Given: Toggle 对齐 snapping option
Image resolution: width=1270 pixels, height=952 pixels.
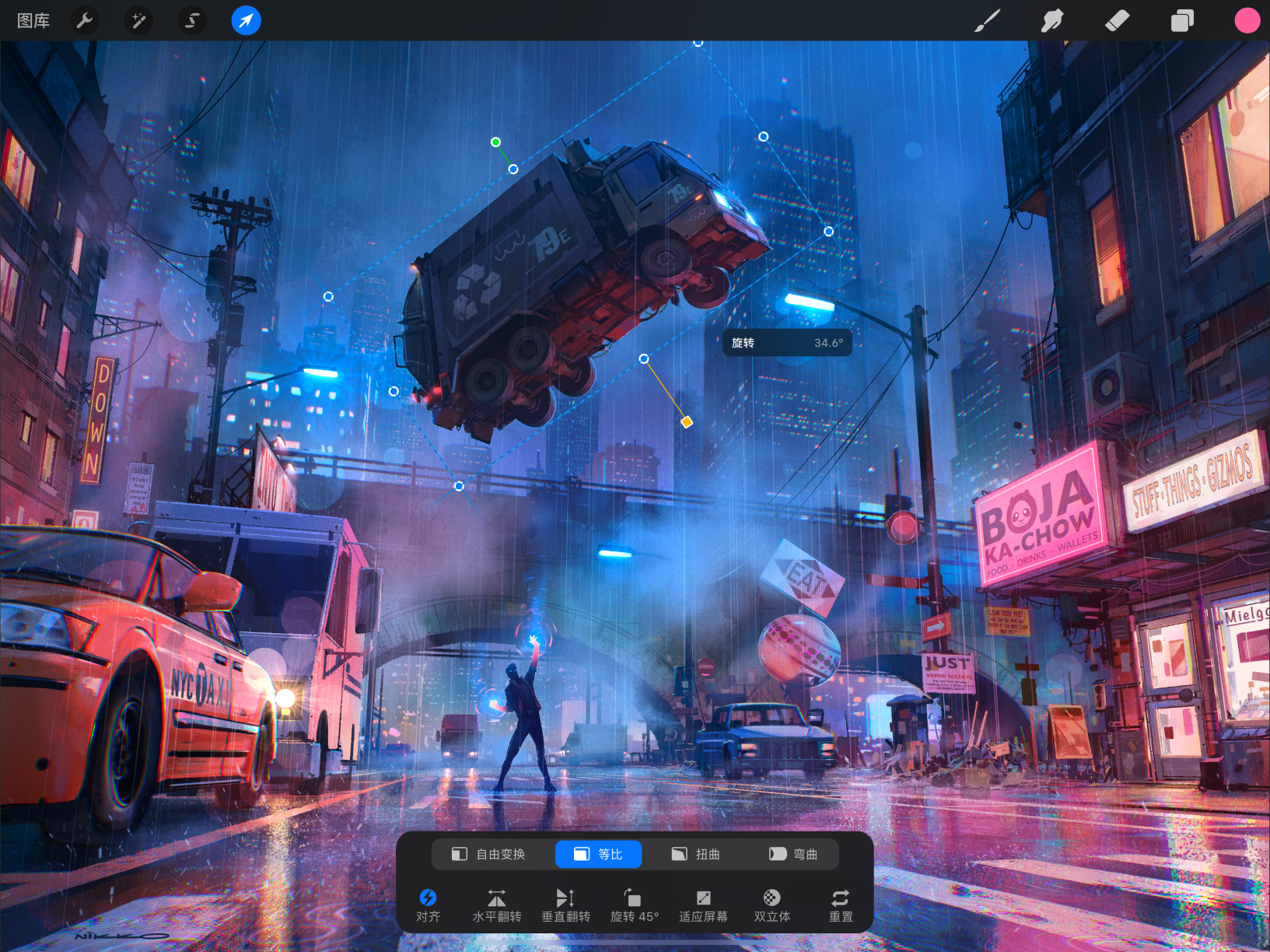Looking at the screenshot, I should (x=428, y=906).
